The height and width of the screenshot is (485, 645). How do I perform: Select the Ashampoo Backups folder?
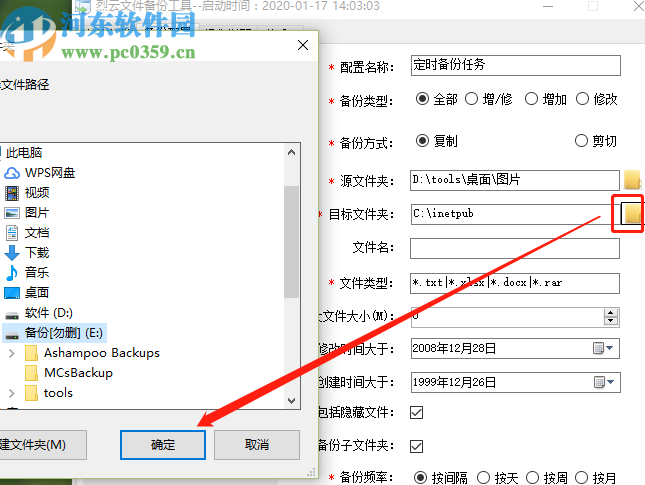92,353
